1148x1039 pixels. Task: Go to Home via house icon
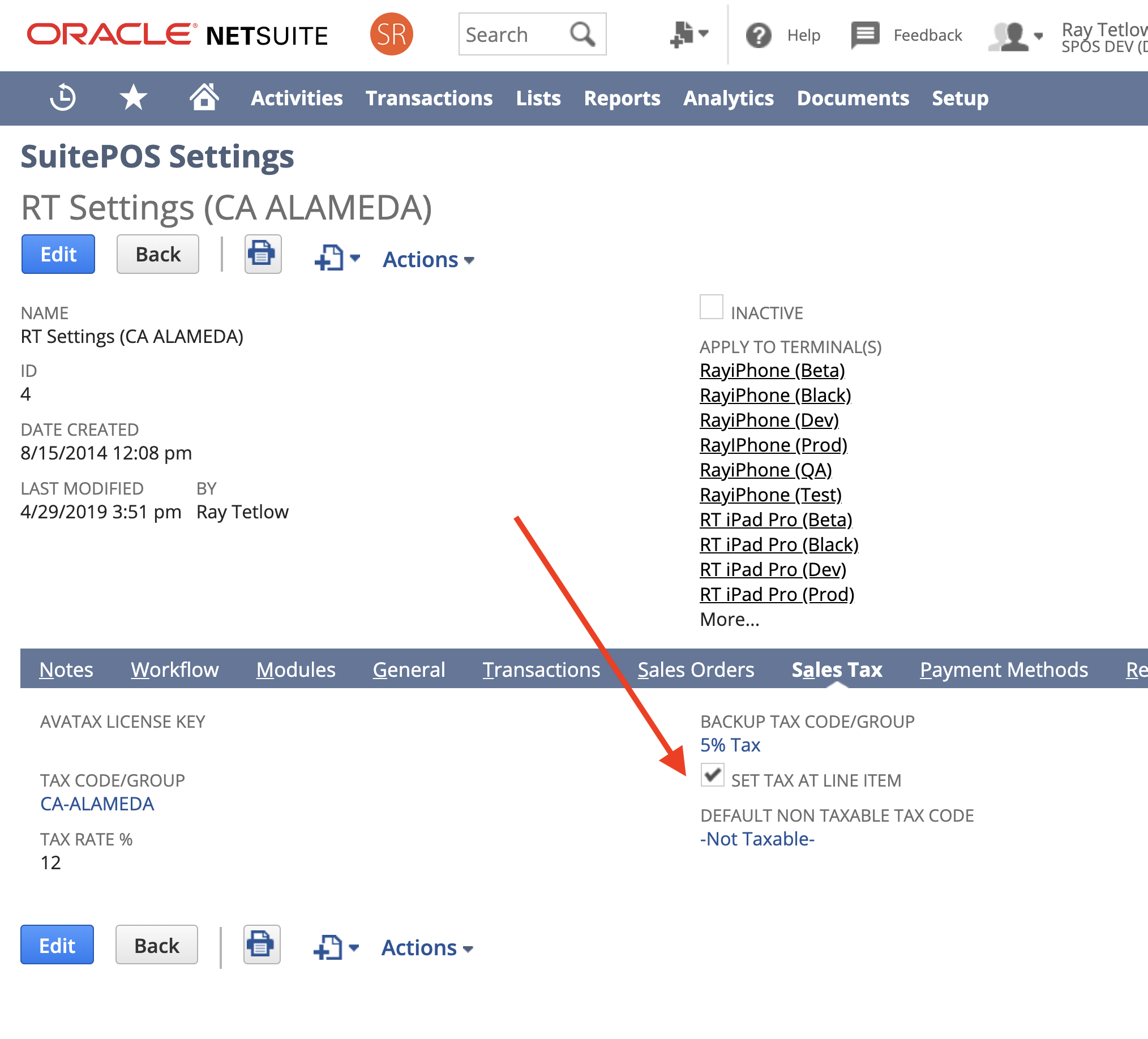[204, 97]
